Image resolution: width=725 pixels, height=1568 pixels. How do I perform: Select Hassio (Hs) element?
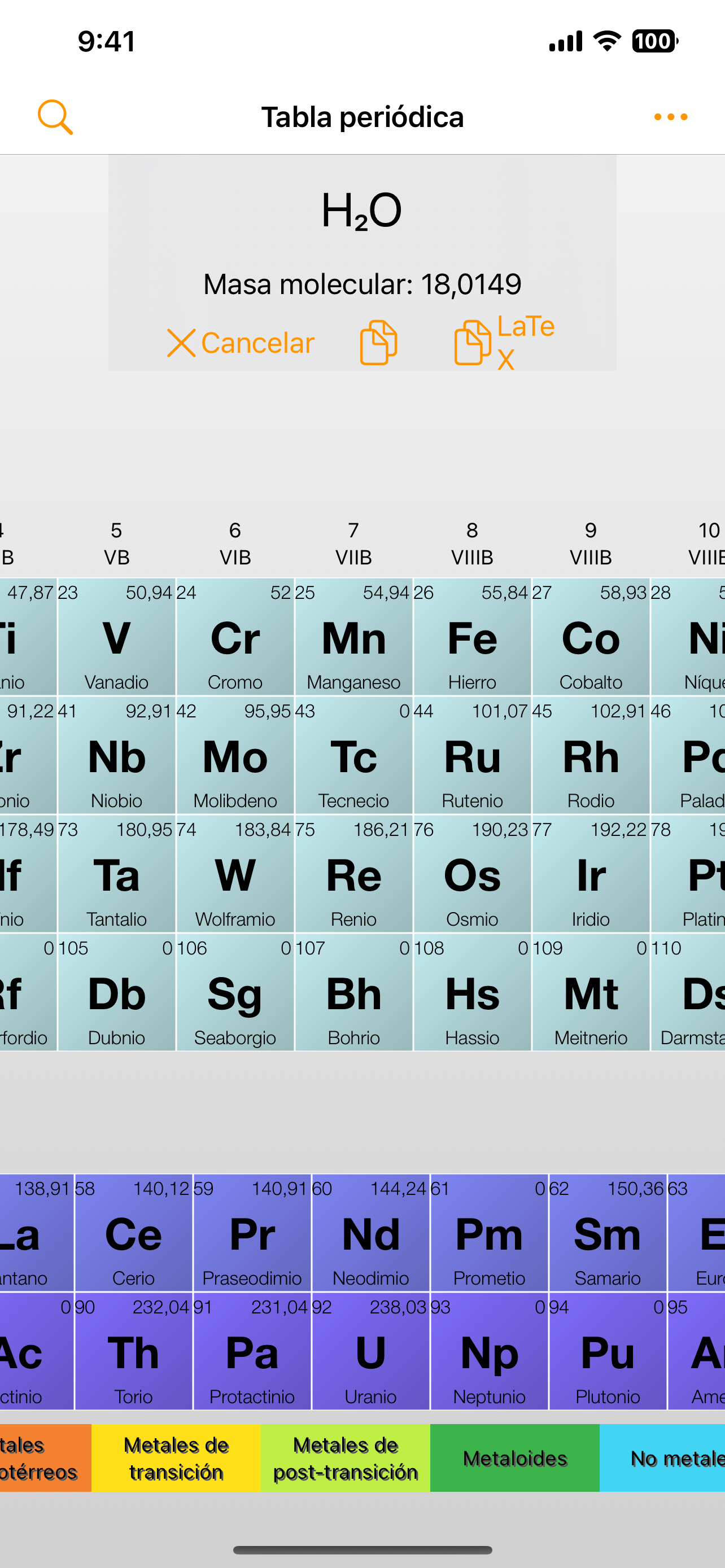[x=473, y=993]
